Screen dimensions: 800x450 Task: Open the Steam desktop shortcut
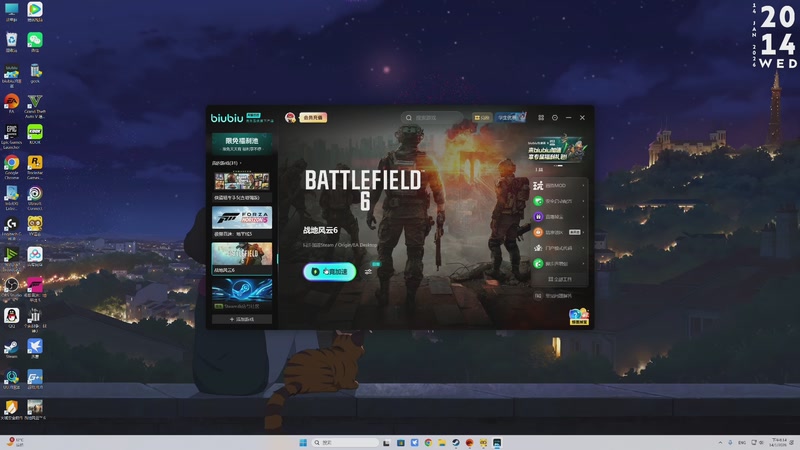(12, 348)
